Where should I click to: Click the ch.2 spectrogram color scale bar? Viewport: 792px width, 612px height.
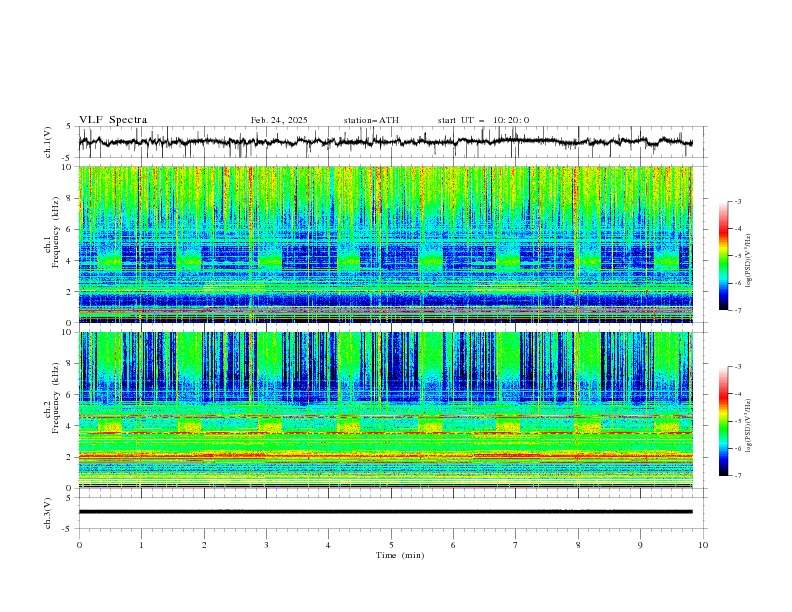tap(723, 421)
